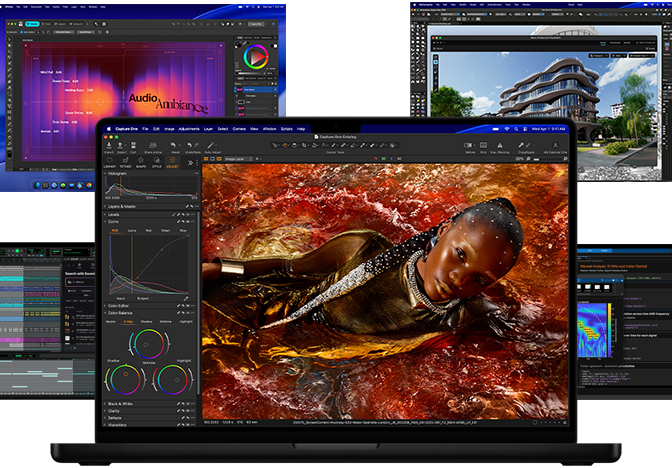The width and height of the screenshot is (672, 468).
Task: Click the Import icon in Capture One toolbar
Action: pos(109,145)
